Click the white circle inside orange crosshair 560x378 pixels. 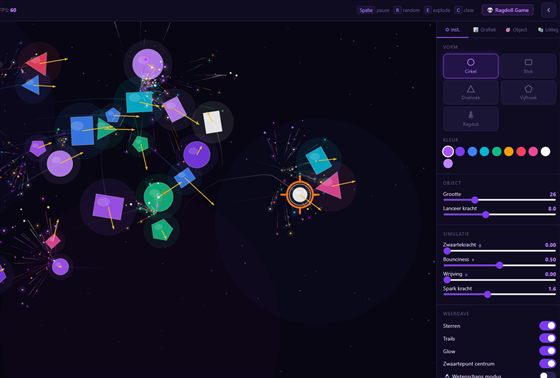pos(300,195)
